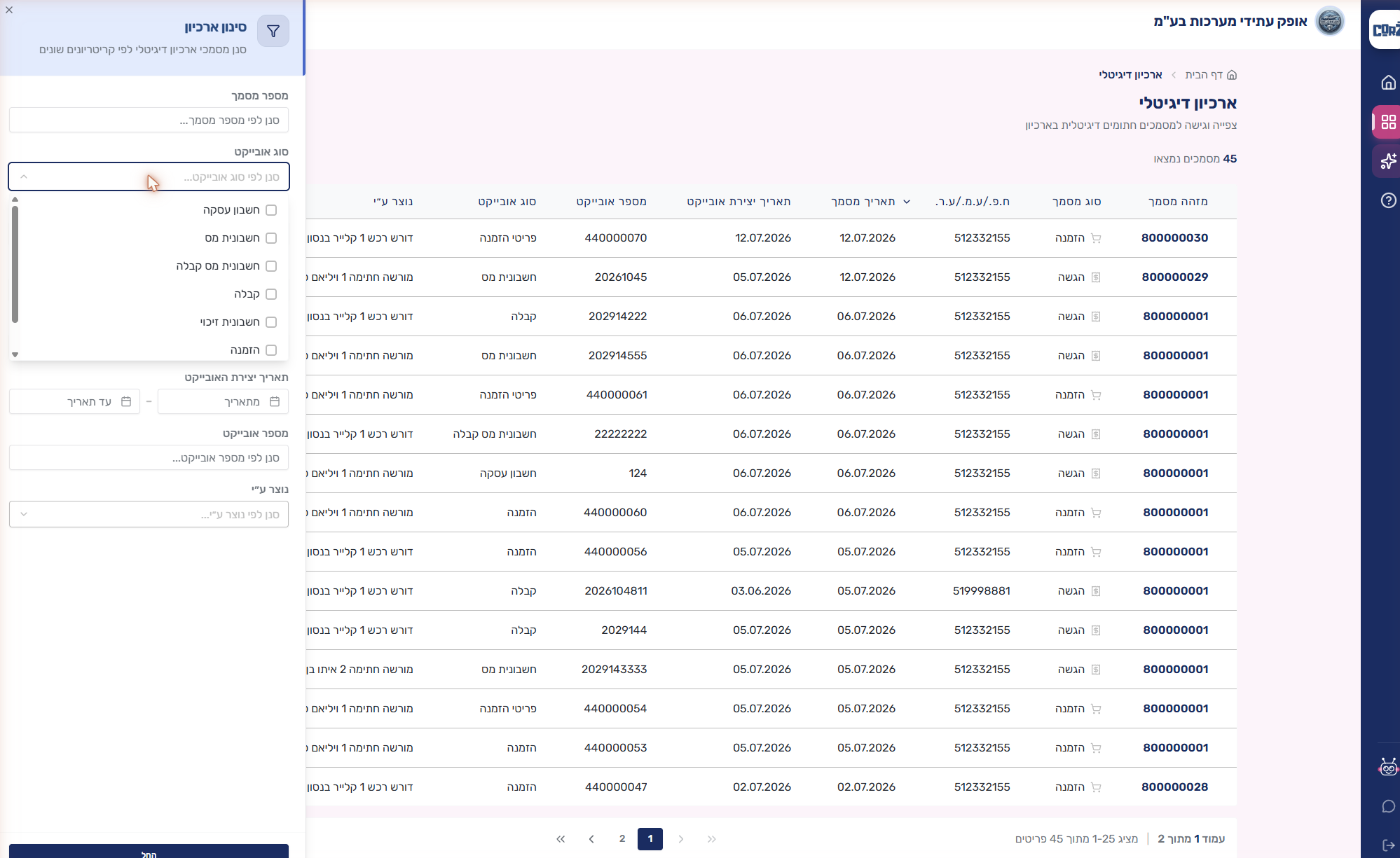
Task: Click the calendar icon in מתאריך field
Action: pos(275,401)
